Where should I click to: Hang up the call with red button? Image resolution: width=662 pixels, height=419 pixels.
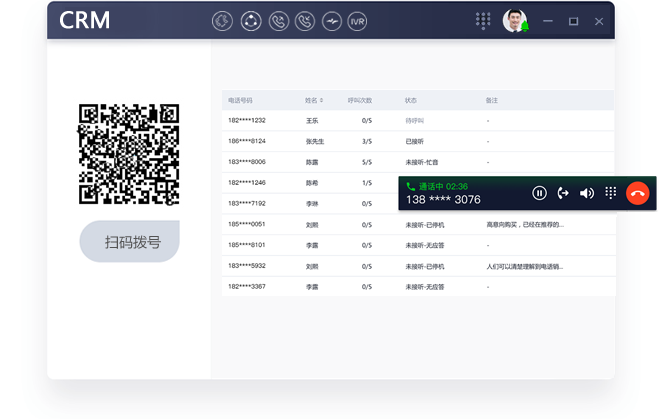[x=637, y=193]
